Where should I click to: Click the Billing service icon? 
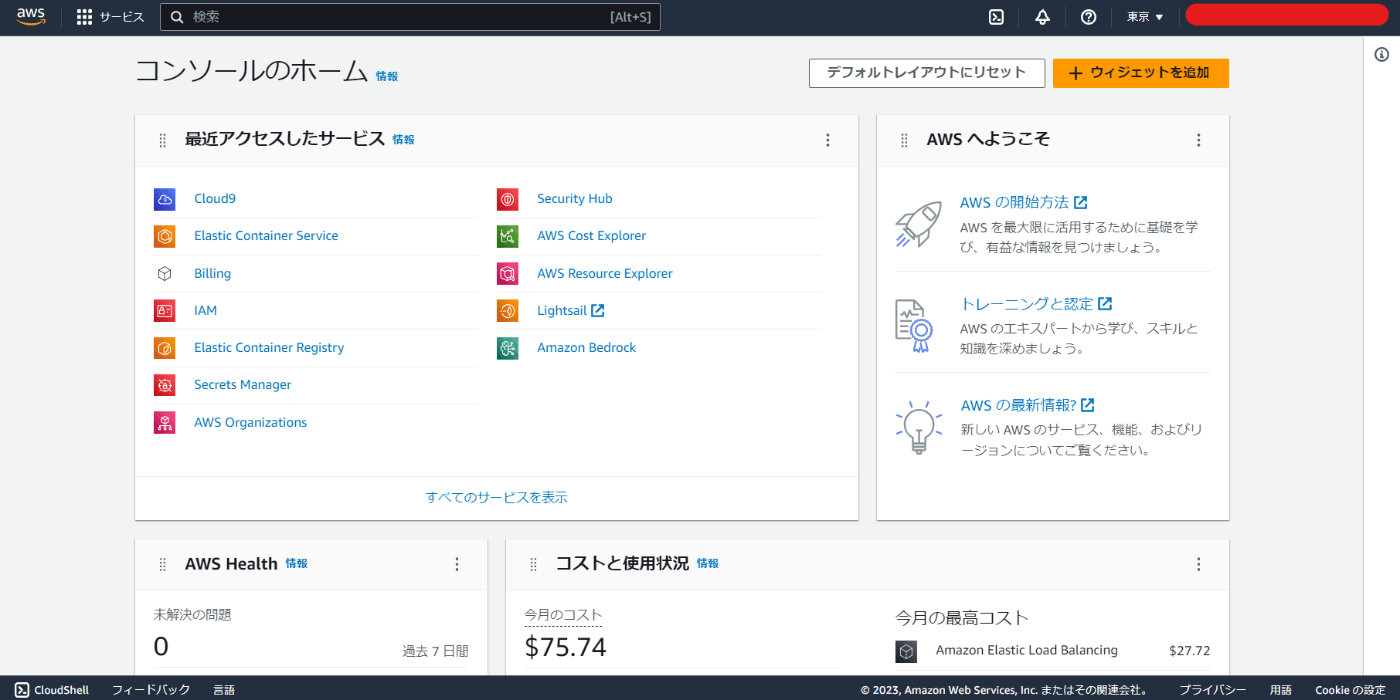coord(165,274)
